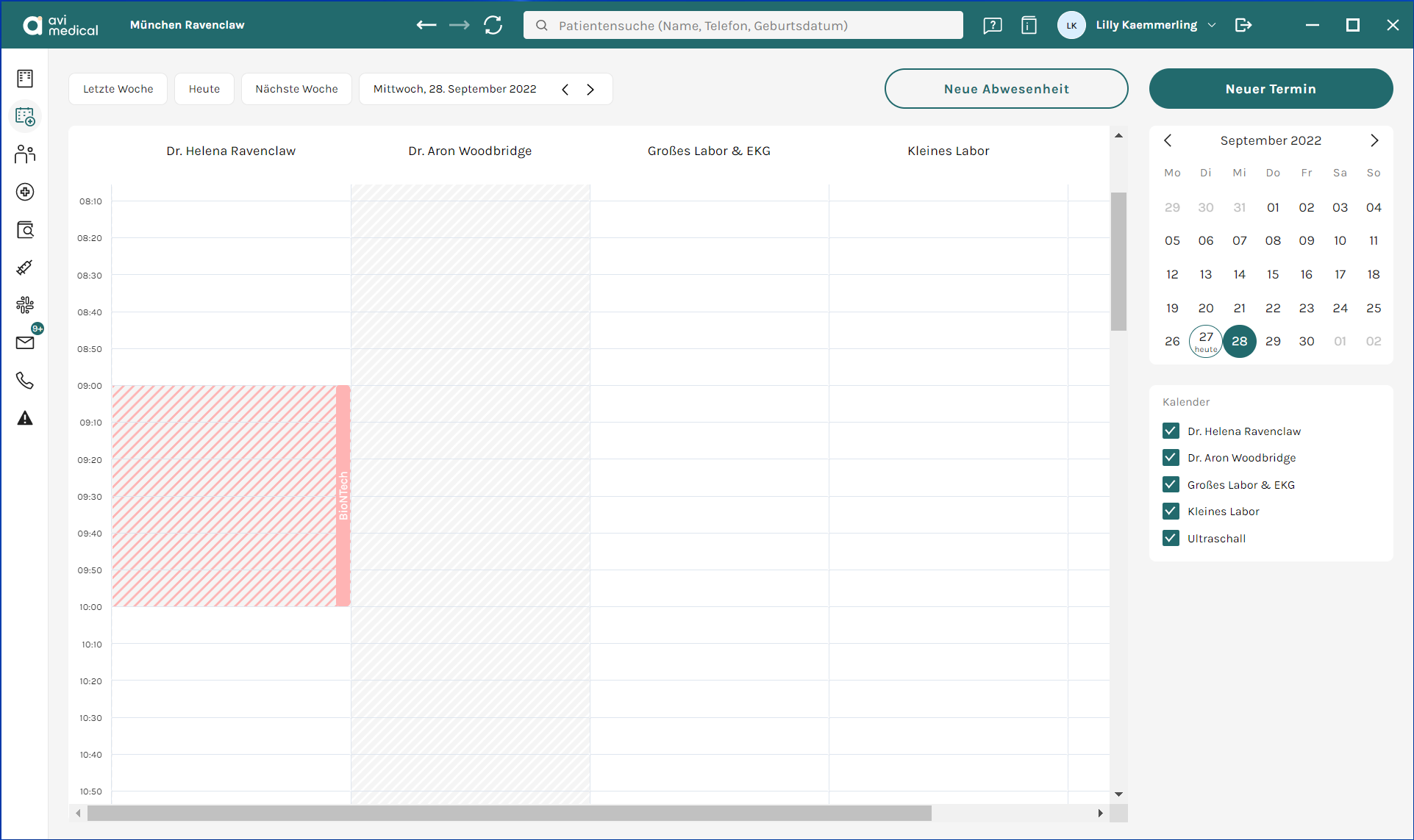Expand the Lilly Kaemmerling user dropdown

point(1212,25)
